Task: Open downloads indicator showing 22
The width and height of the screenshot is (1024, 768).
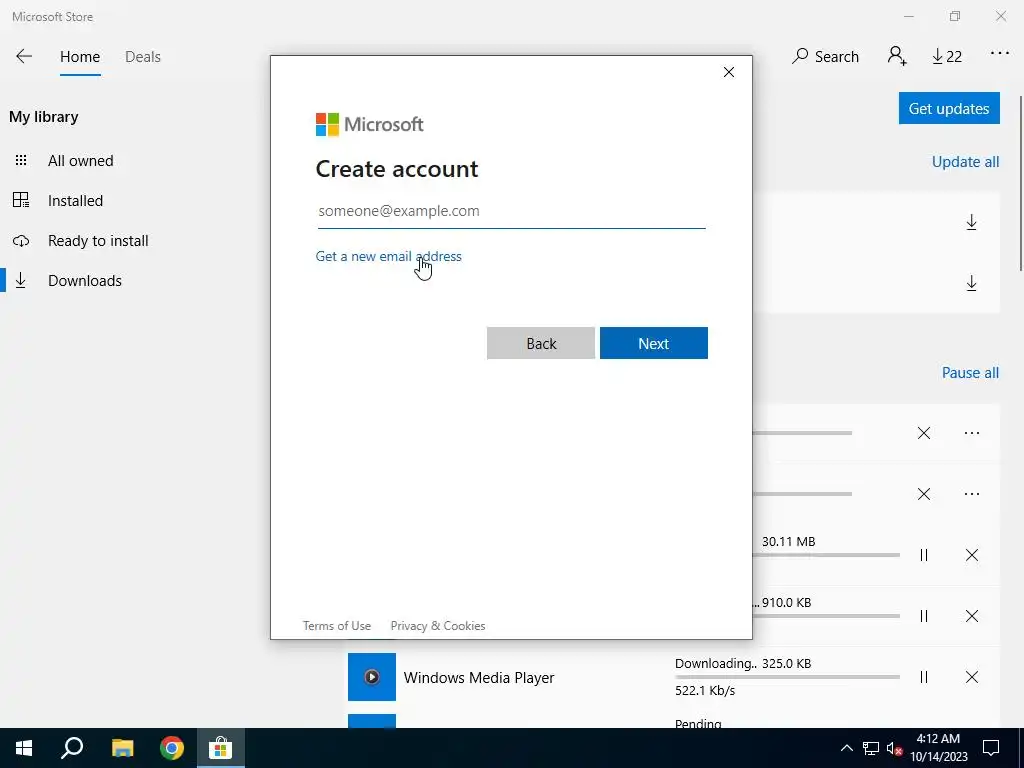Action: [x=947, y=57]
